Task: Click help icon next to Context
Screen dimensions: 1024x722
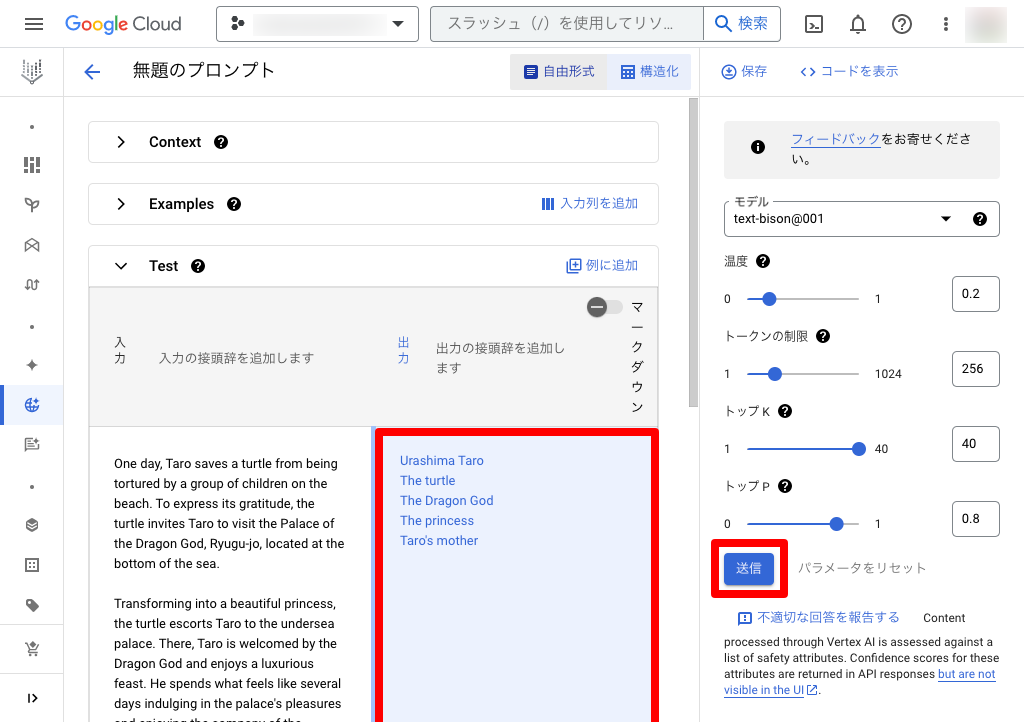Action: click(221, 142)
